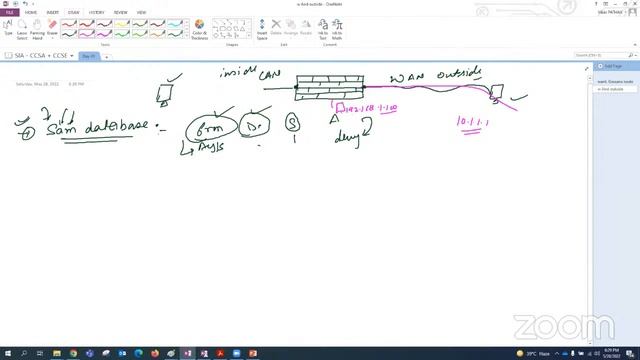Click the Undo arrow in quick access toolbar
This screenshot has height=360, width=640.
pos(25,4)
